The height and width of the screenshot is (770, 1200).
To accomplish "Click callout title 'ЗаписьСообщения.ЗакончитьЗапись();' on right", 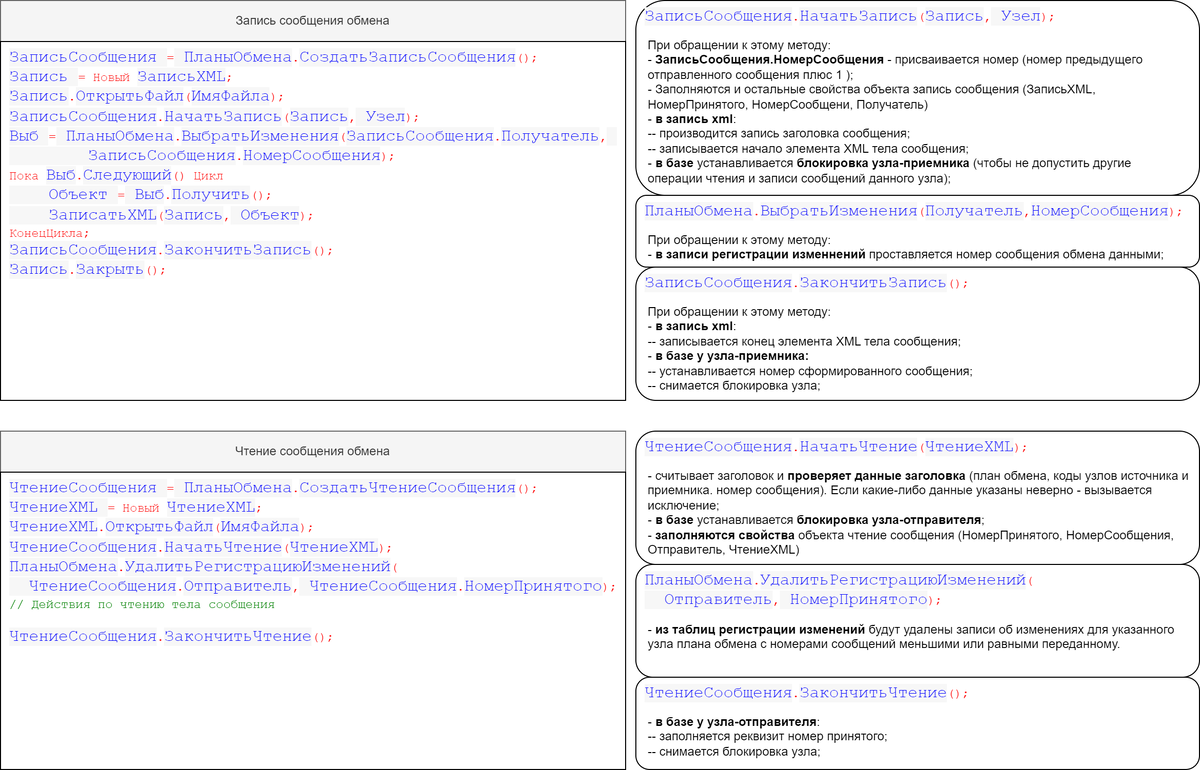I will coord(807,283).
